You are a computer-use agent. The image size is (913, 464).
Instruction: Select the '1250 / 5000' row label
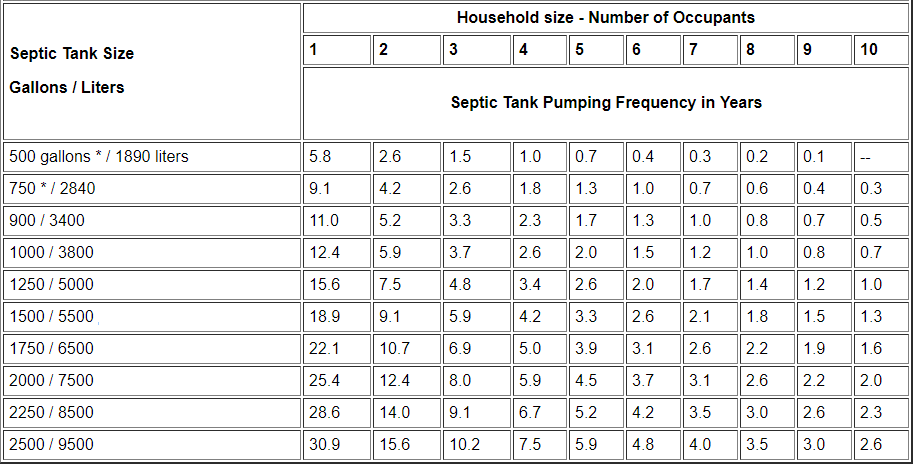pyautogui.click(x=51, y=284)
